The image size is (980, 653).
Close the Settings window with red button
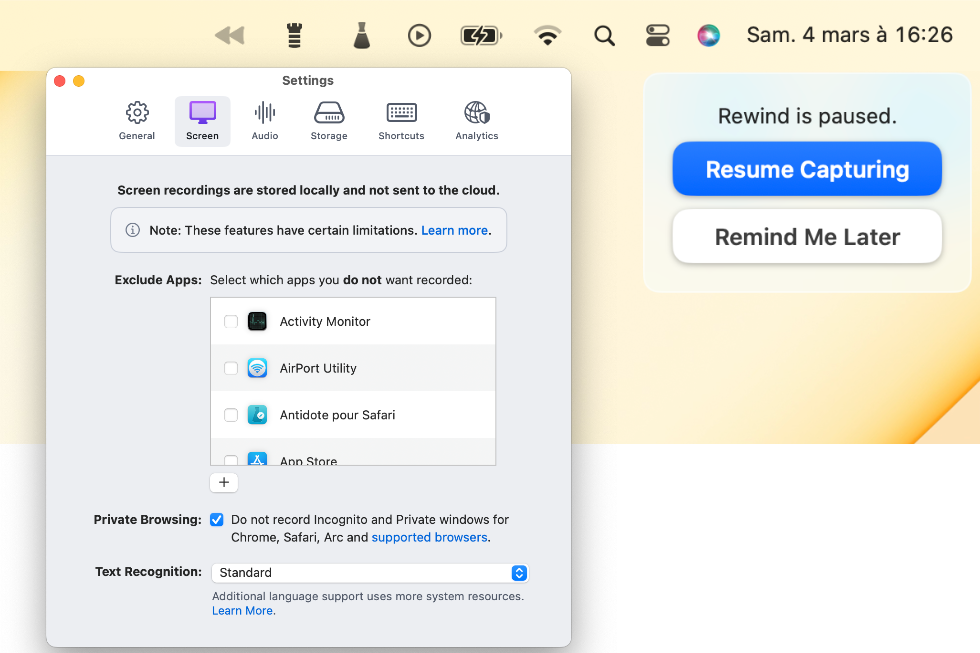[x=60, y=81]
